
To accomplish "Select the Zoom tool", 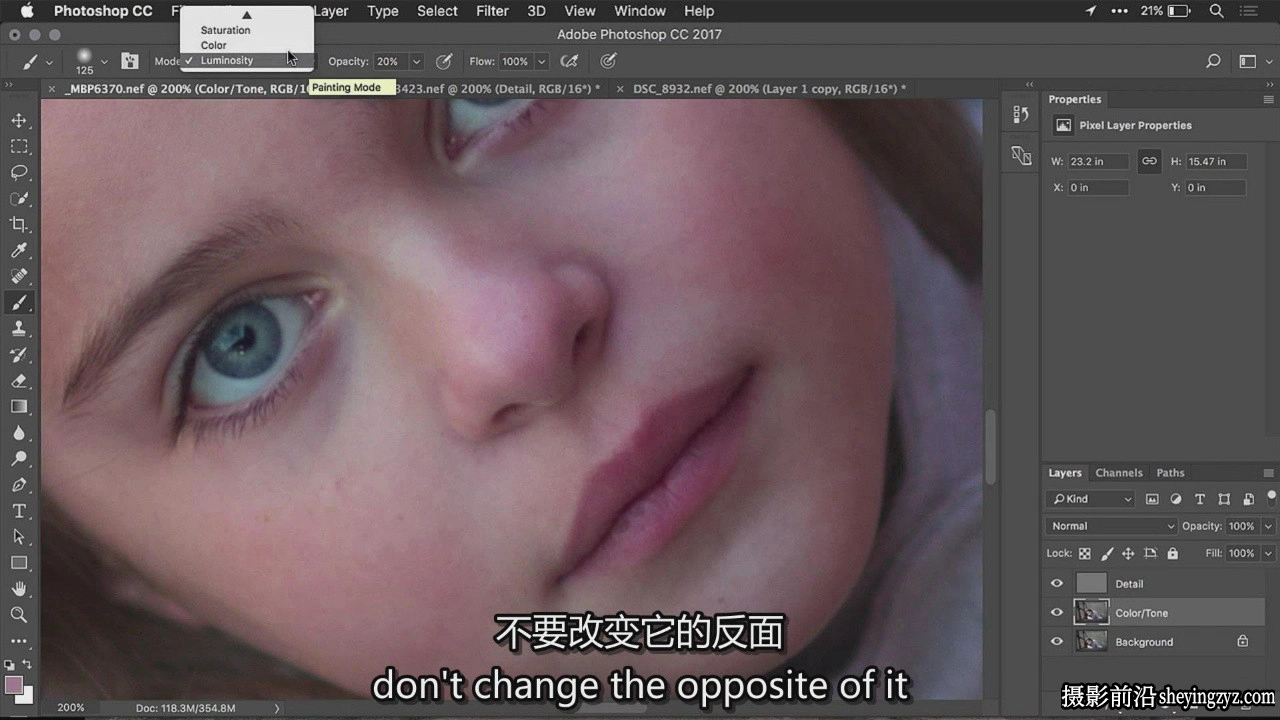I will 19,615.
